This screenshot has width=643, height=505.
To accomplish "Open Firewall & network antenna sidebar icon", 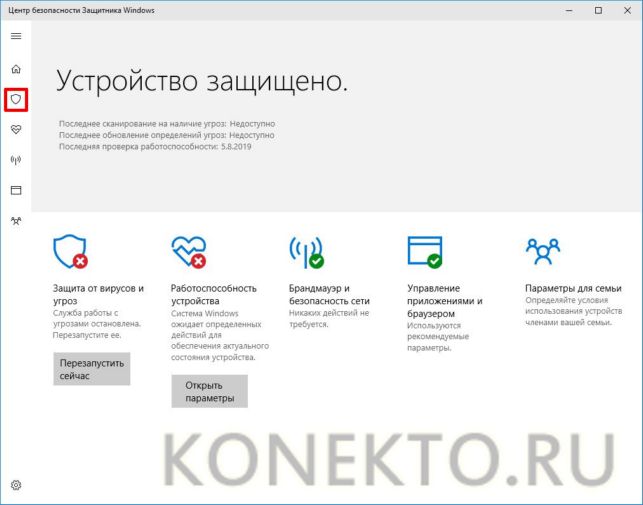I will 16,160.
